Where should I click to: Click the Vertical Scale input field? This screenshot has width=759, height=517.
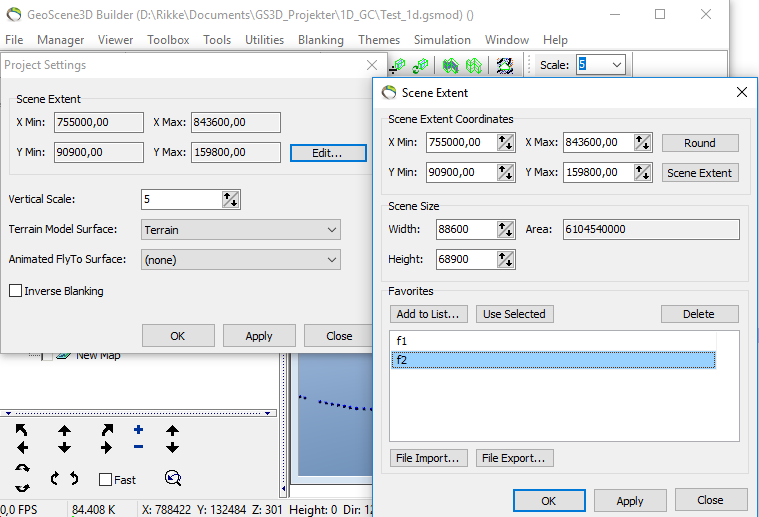[x=182, y=199]
